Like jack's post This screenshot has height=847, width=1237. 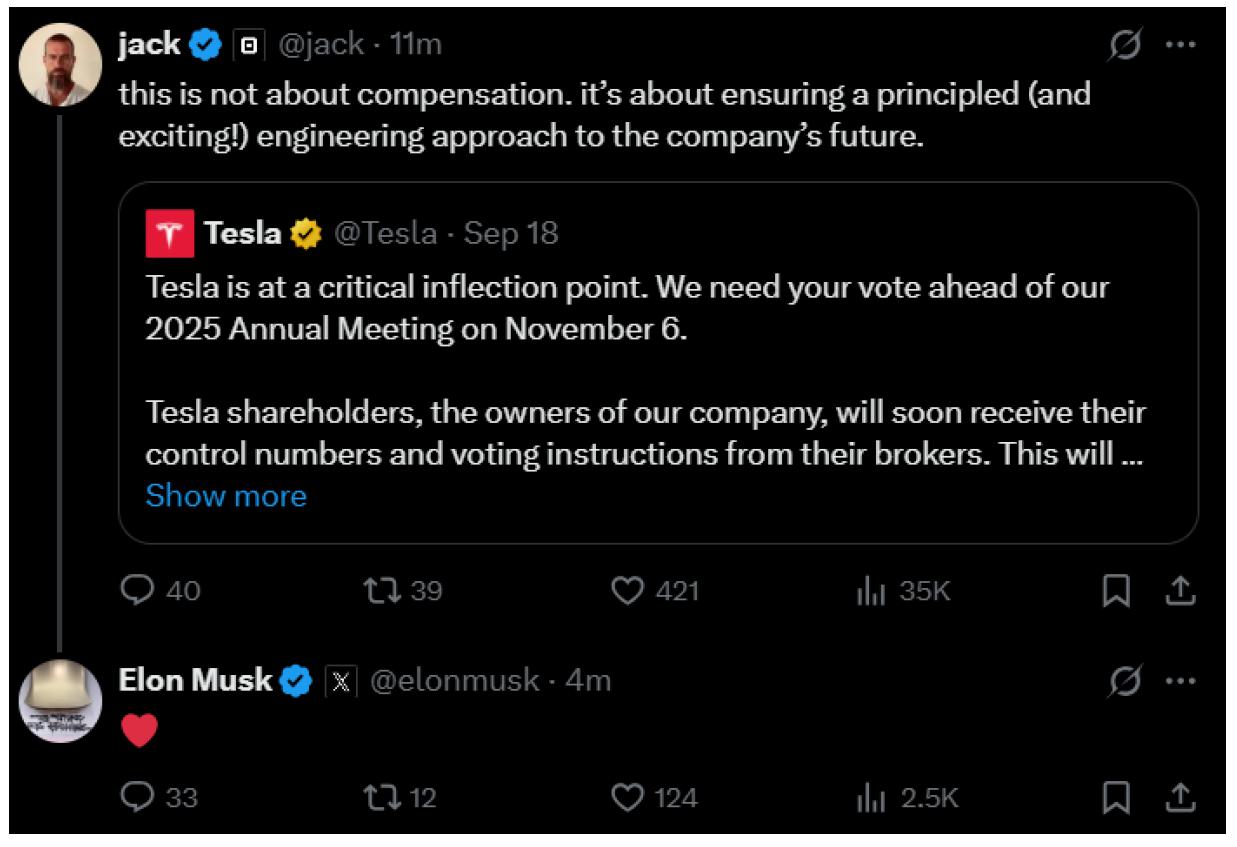click(628, 592)
